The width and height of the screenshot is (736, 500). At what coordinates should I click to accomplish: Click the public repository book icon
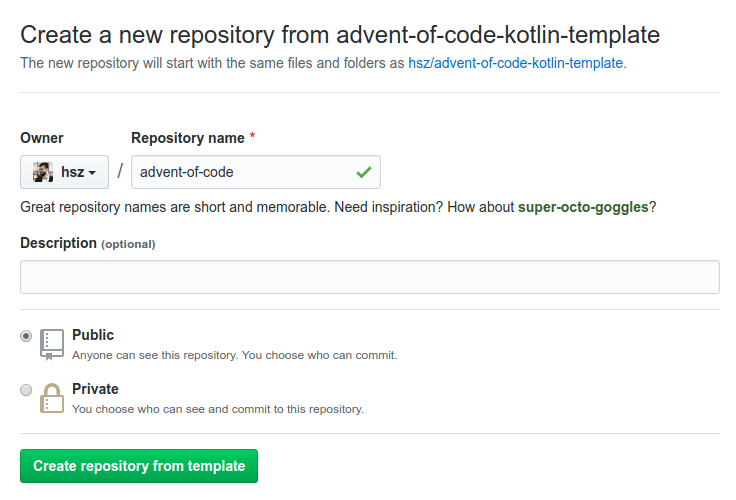point(52,344)
